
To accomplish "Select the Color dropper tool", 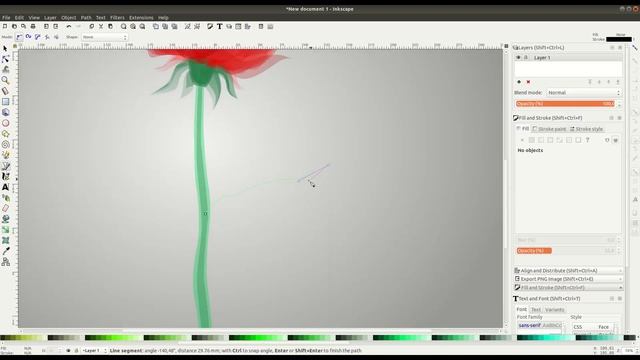I will (5, 251).
